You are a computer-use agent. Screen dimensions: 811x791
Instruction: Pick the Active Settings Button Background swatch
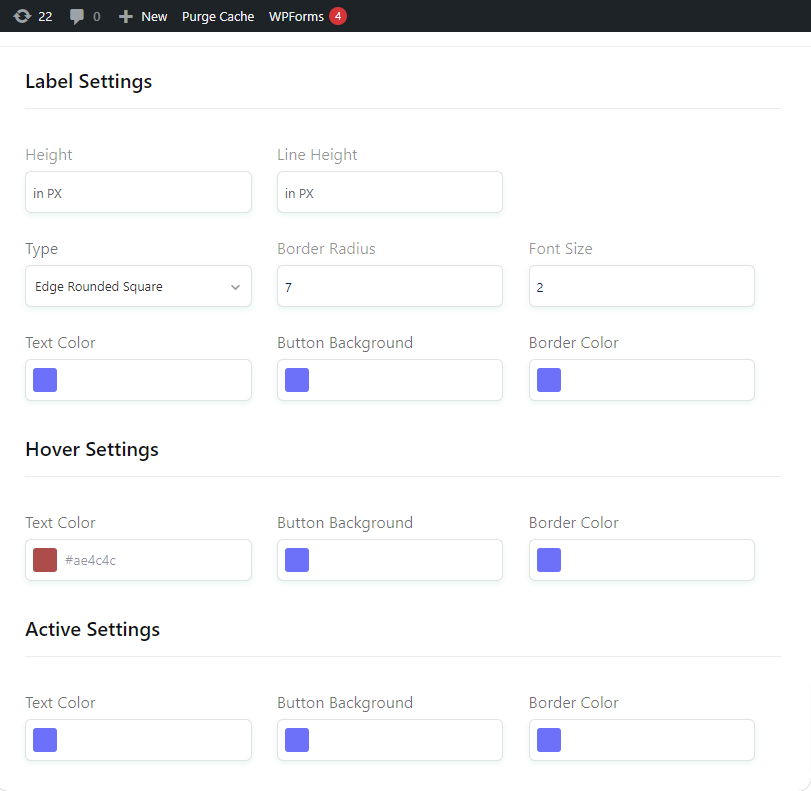(297, 740)
